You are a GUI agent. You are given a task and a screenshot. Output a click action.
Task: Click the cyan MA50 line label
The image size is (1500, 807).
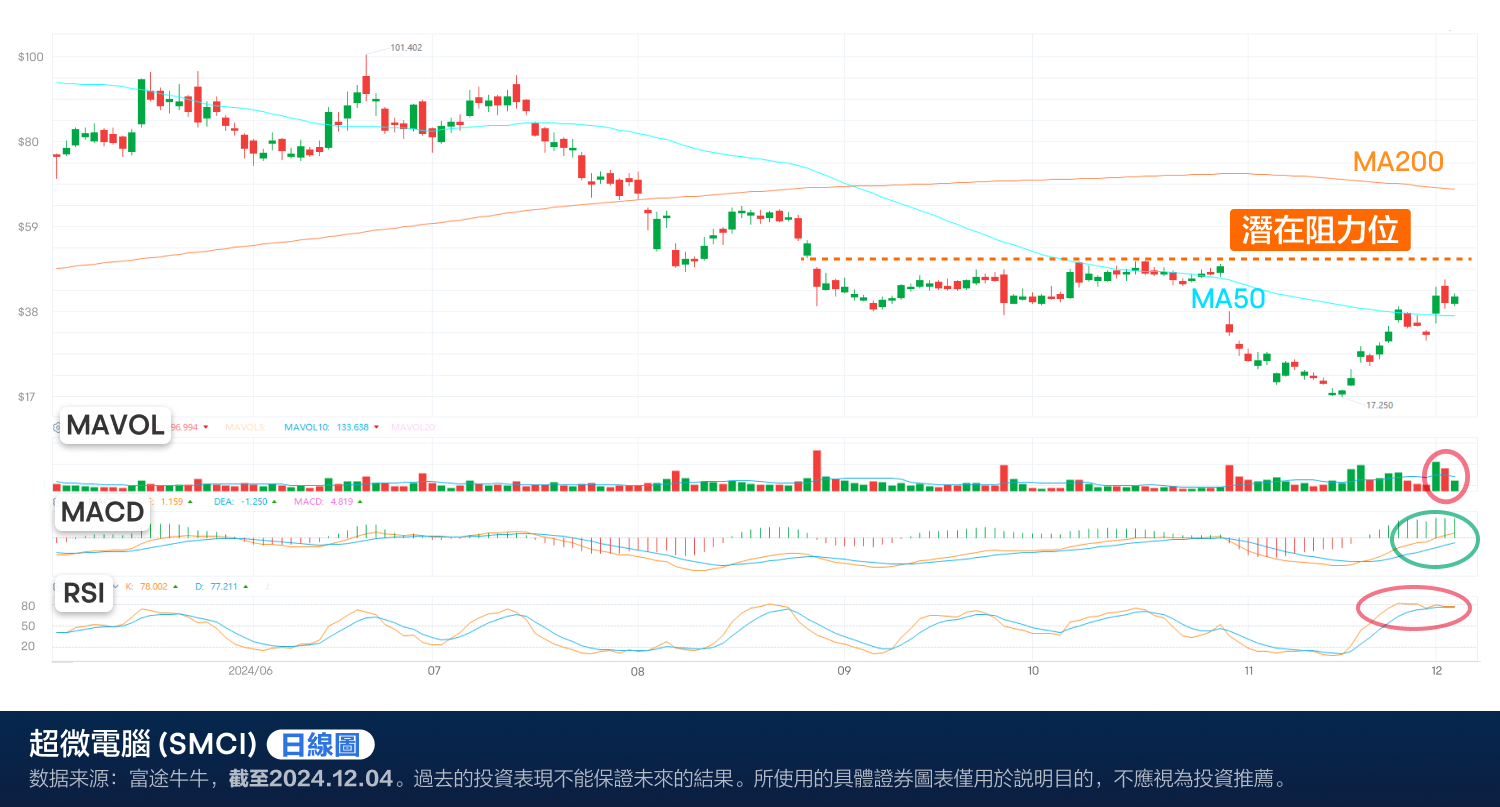click(x=1227, y=298)
